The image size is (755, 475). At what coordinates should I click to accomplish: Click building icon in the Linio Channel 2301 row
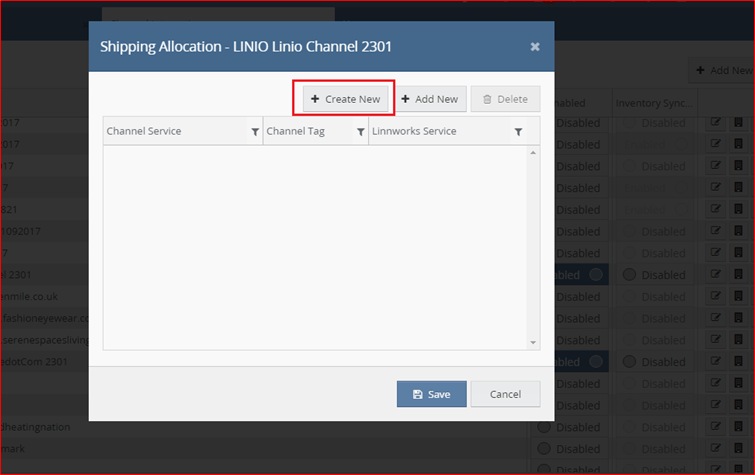pyautogui.click(x=738, y=274)
